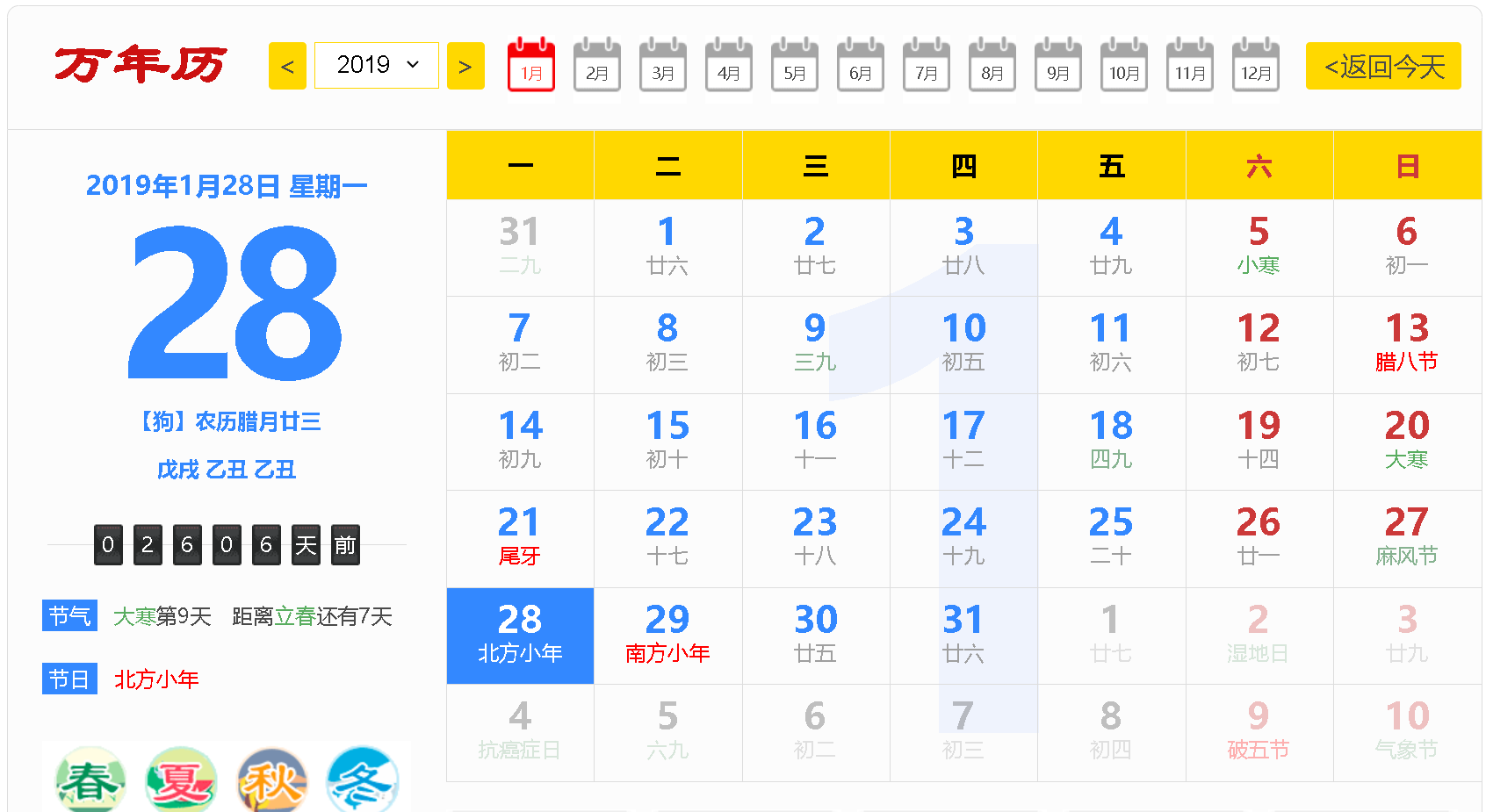Select highlighted date 28 北方小年
This screenshot has width=1486, height=812.
pos(520,636)
